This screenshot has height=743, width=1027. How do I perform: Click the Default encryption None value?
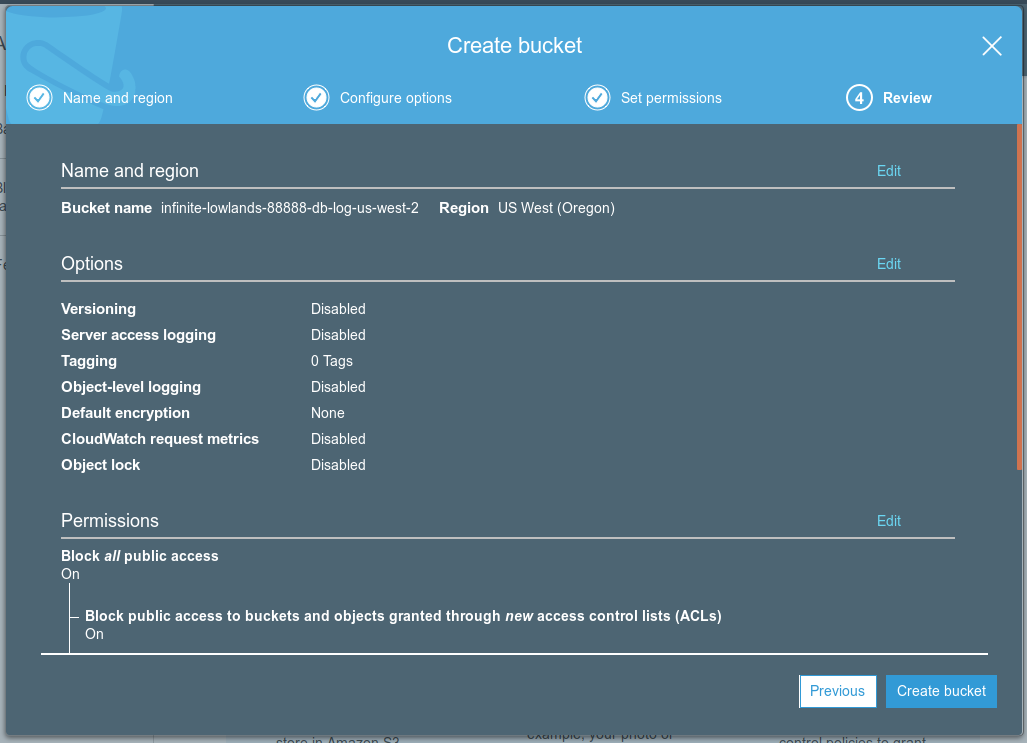click(327, 413)
